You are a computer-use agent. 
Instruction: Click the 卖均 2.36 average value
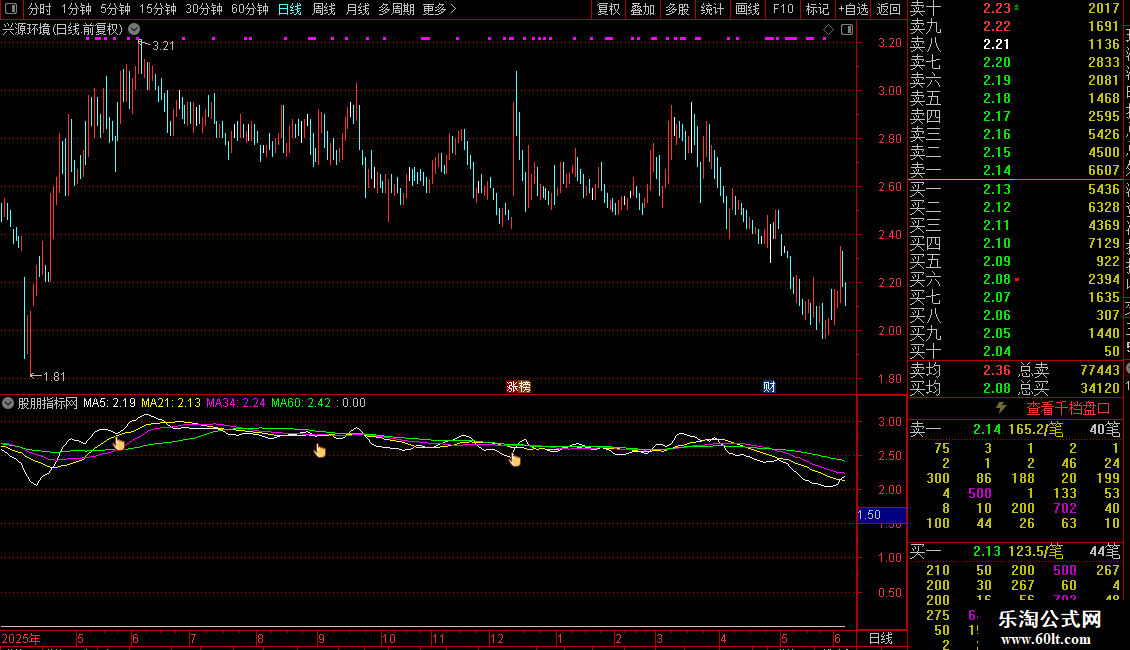pyautogui.click(x=997, y=370)
